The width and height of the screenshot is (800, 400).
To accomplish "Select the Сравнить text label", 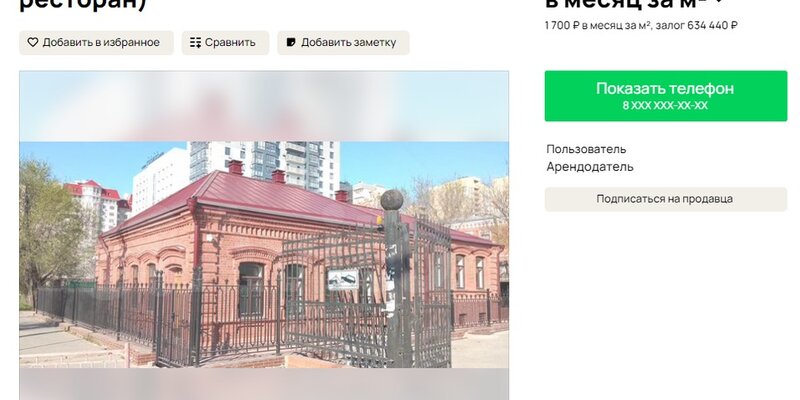I will [x=230, y=42].
